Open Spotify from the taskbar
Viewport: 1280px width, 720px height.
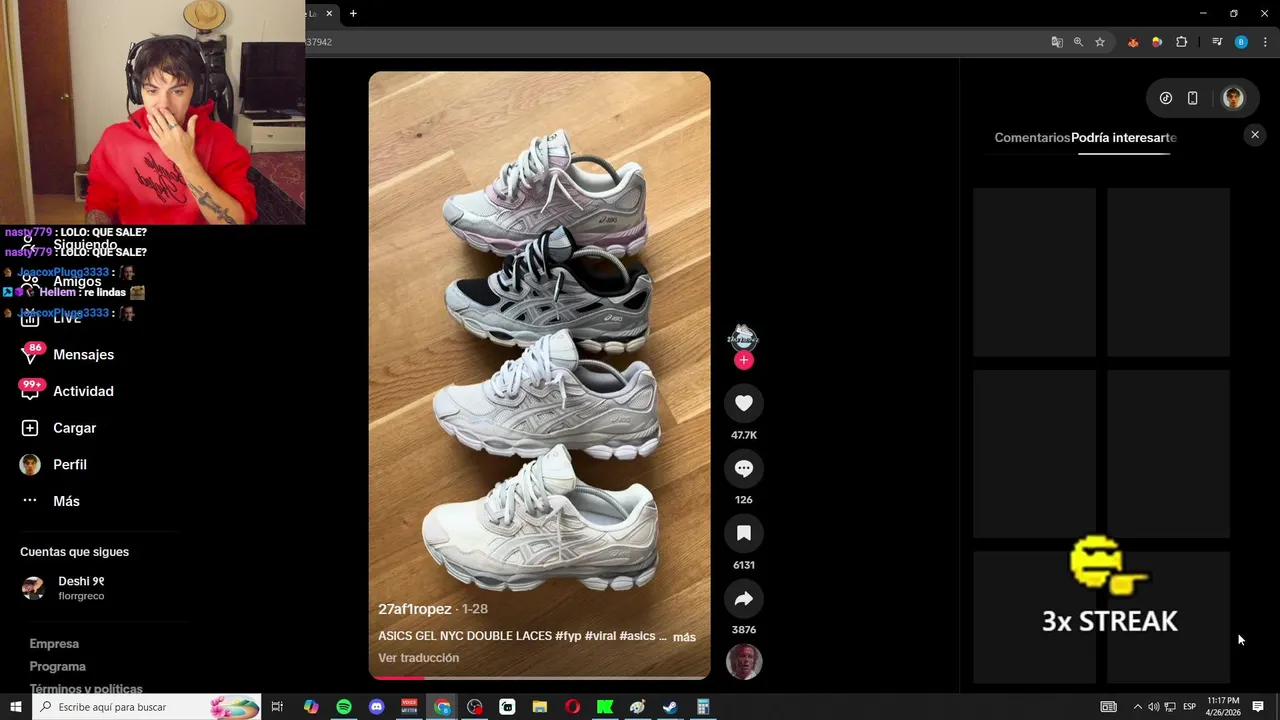point(344,707)
